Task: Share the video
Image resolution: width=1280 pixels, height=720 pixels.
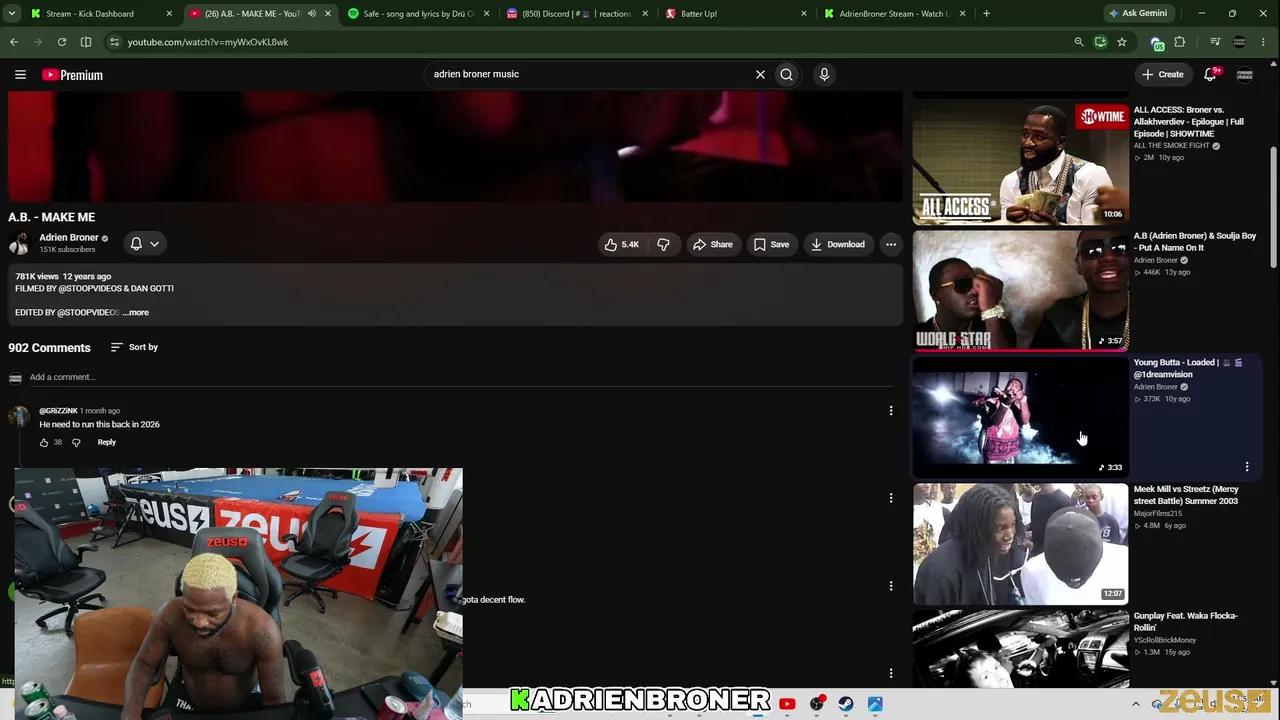Action: pos(713,244)
